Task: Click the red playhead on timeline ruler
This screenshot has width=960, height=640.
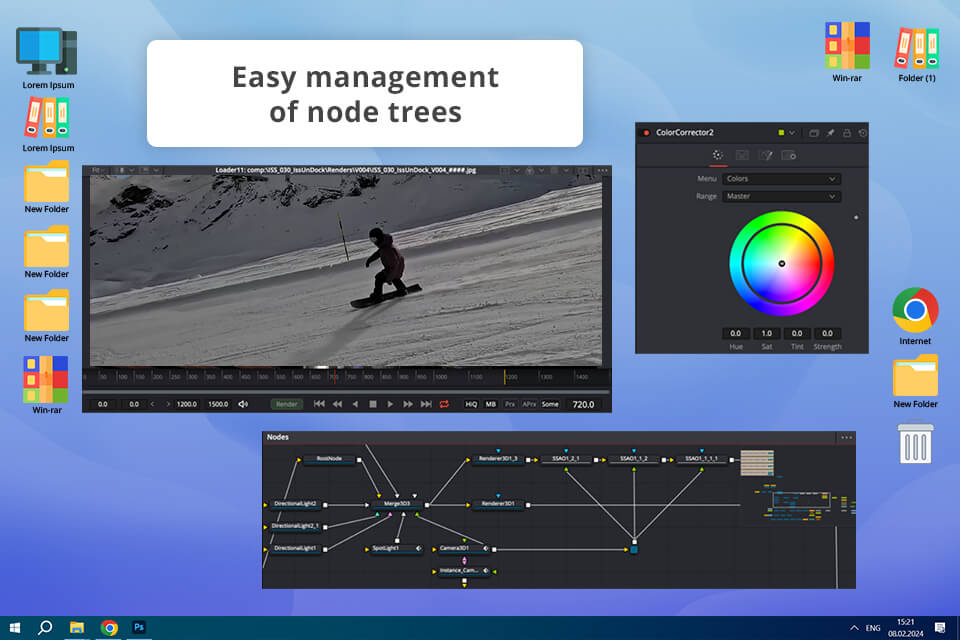Action: [334, 376]
